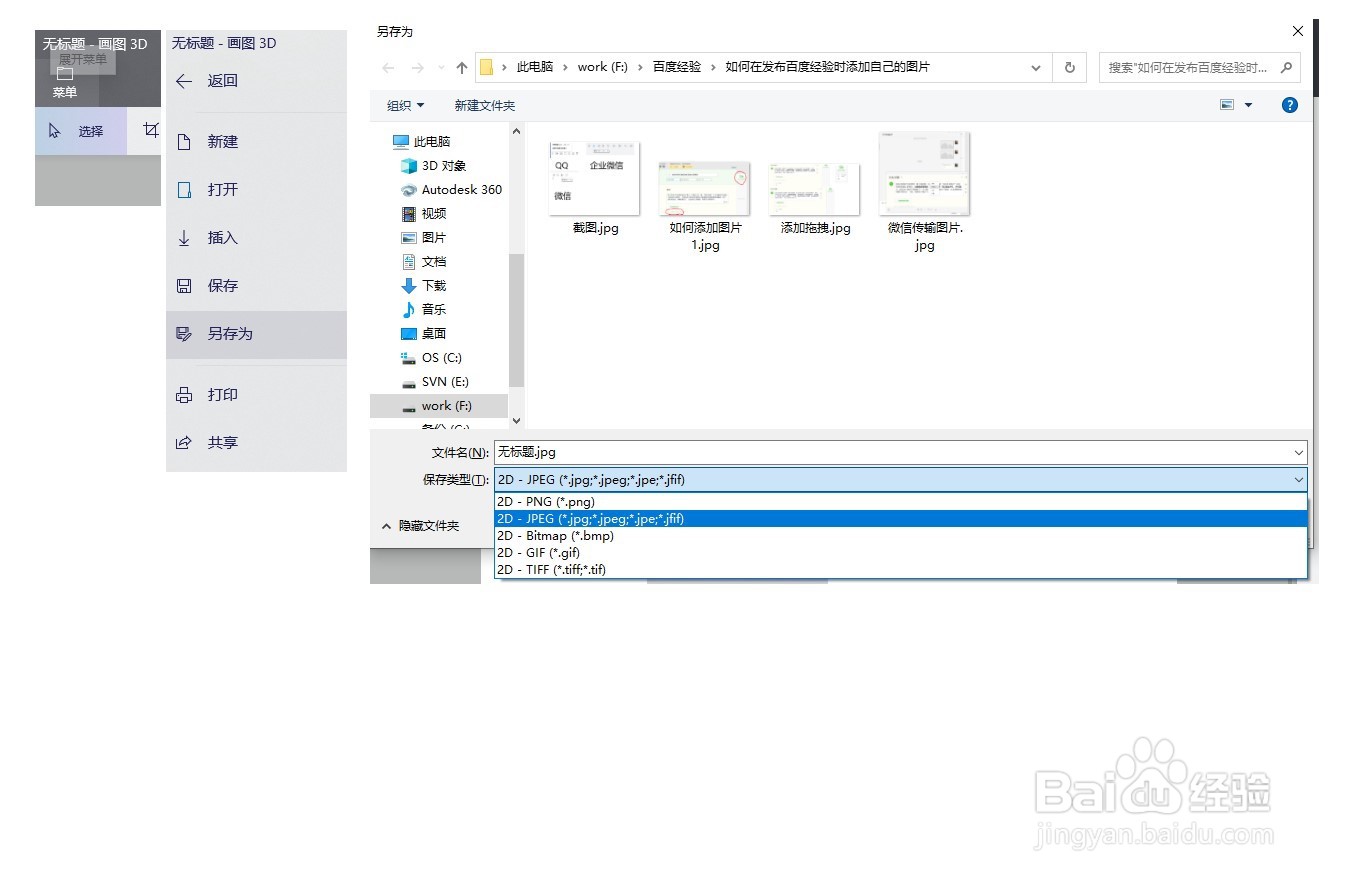Click the work (F:) breadcrumb segment
1348x881 pixels.
click(603, 67)
